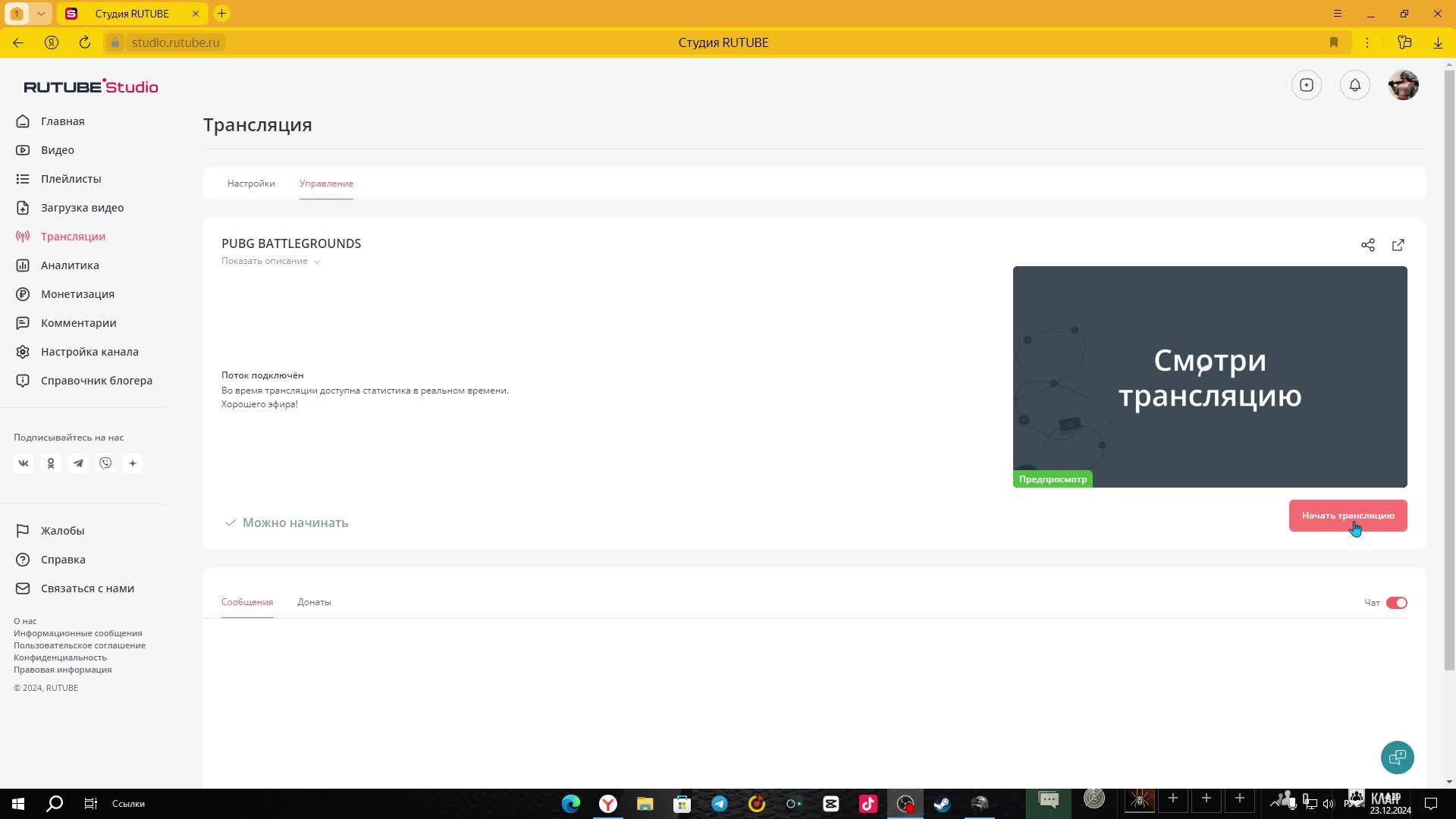Open Steam from the taskbar
Viewport: 1456px width, 819px height.
click(x=942, y=803)
